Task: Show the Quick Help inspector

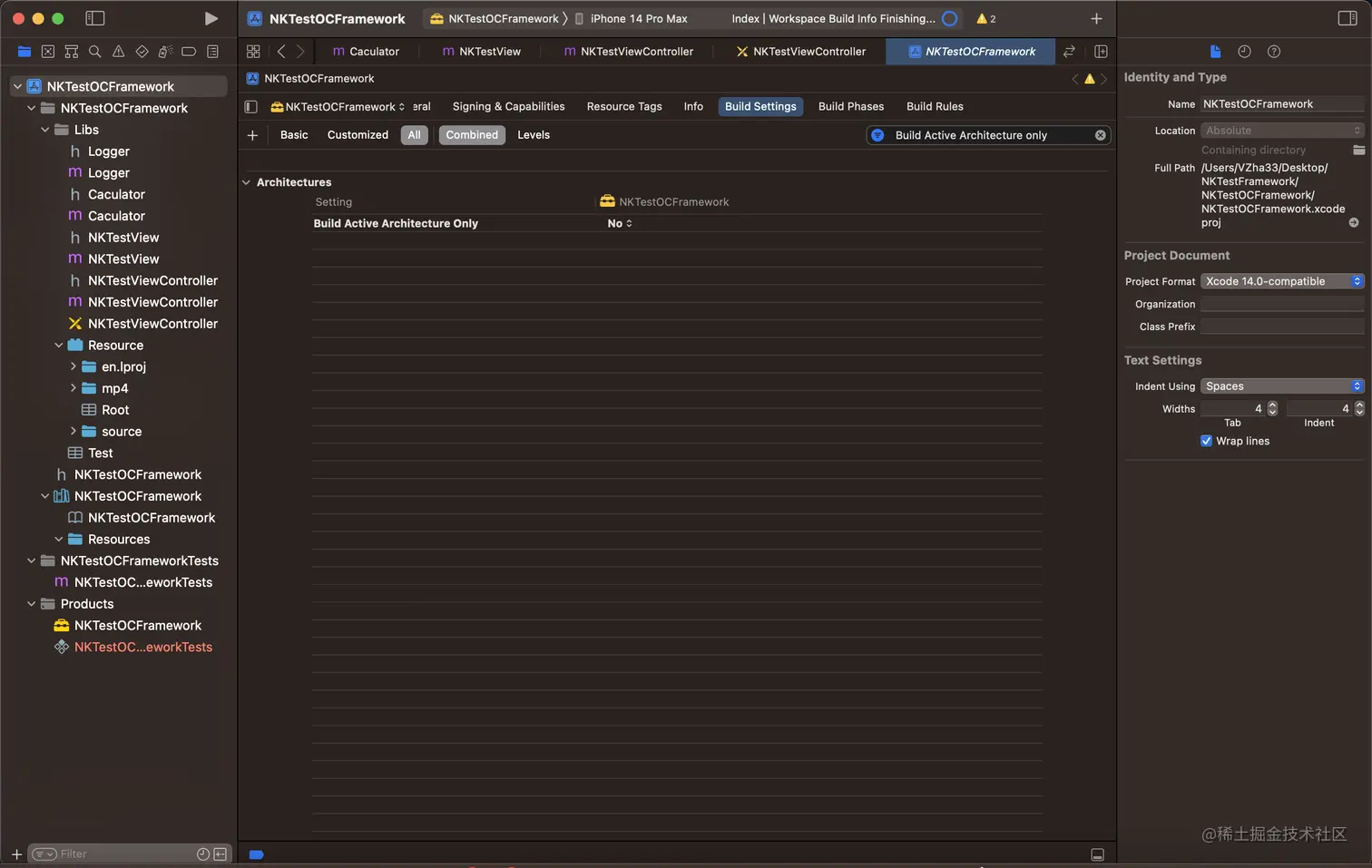Action: [1274, 52]
